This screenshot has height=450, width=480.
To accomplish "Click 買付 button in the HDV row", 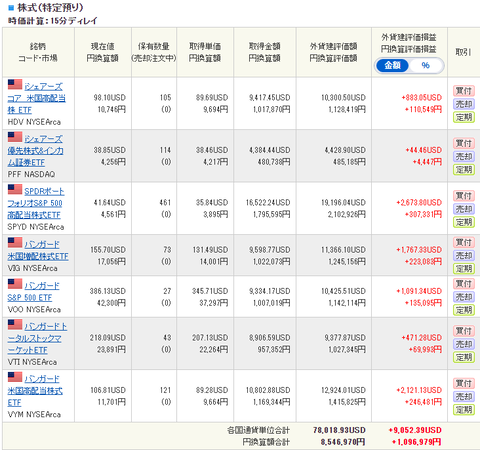I will pos(463,91).
